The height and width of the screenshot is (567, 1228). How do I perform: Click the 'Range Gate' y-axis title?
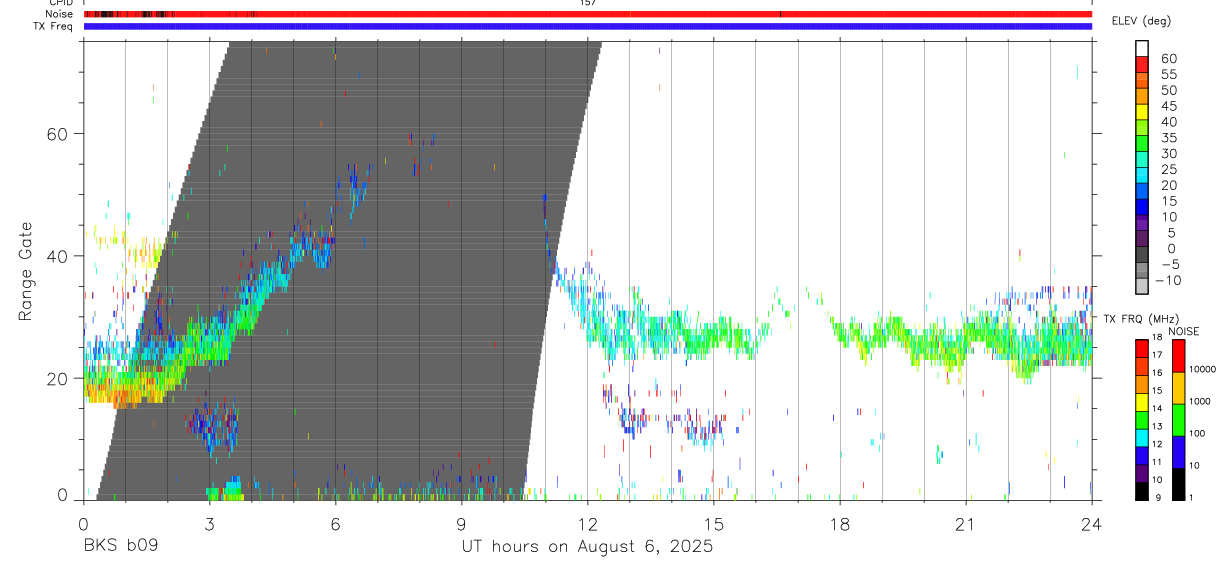click(x=27, y=271)
